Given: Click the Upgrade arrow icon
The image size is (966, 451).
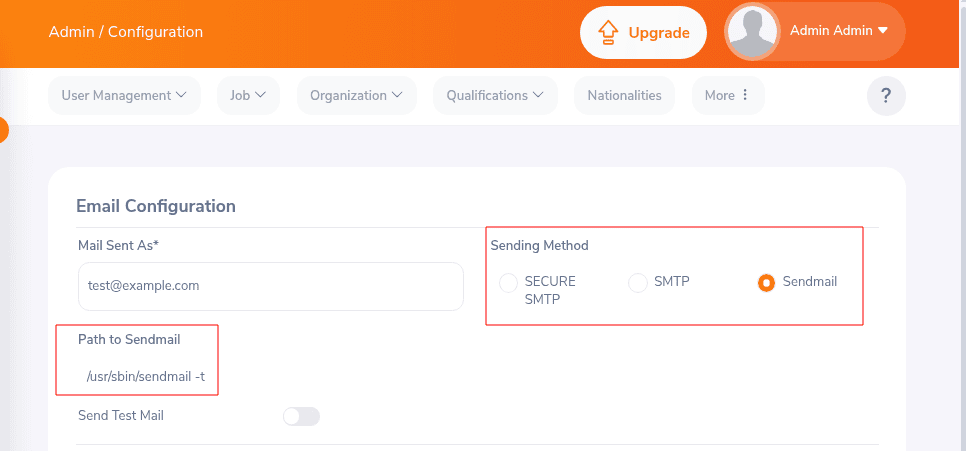Looking at the screenshot, I should point(608,32).
